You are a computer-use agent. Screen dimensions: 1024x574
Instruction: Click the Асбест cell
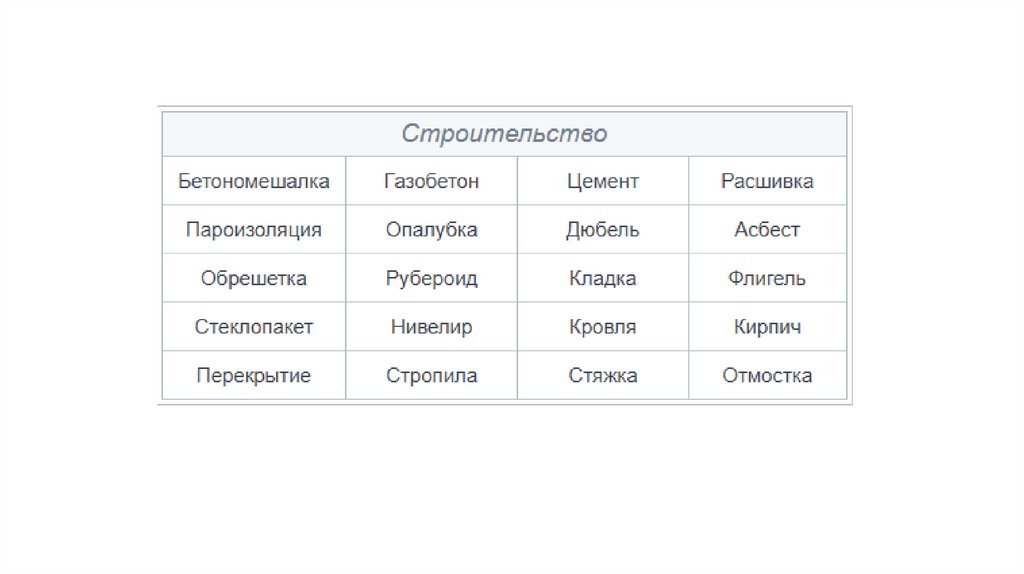(767, 230)
